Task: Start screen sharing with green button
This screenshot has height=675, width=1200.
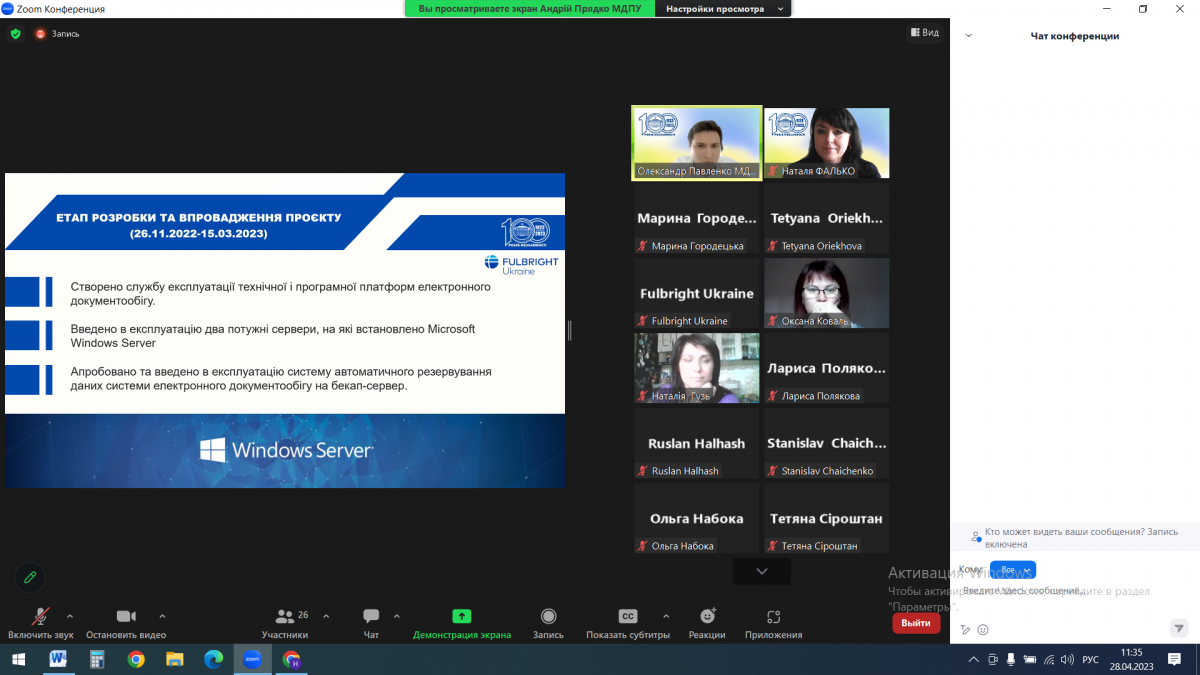Action: (x=461, y=617)
